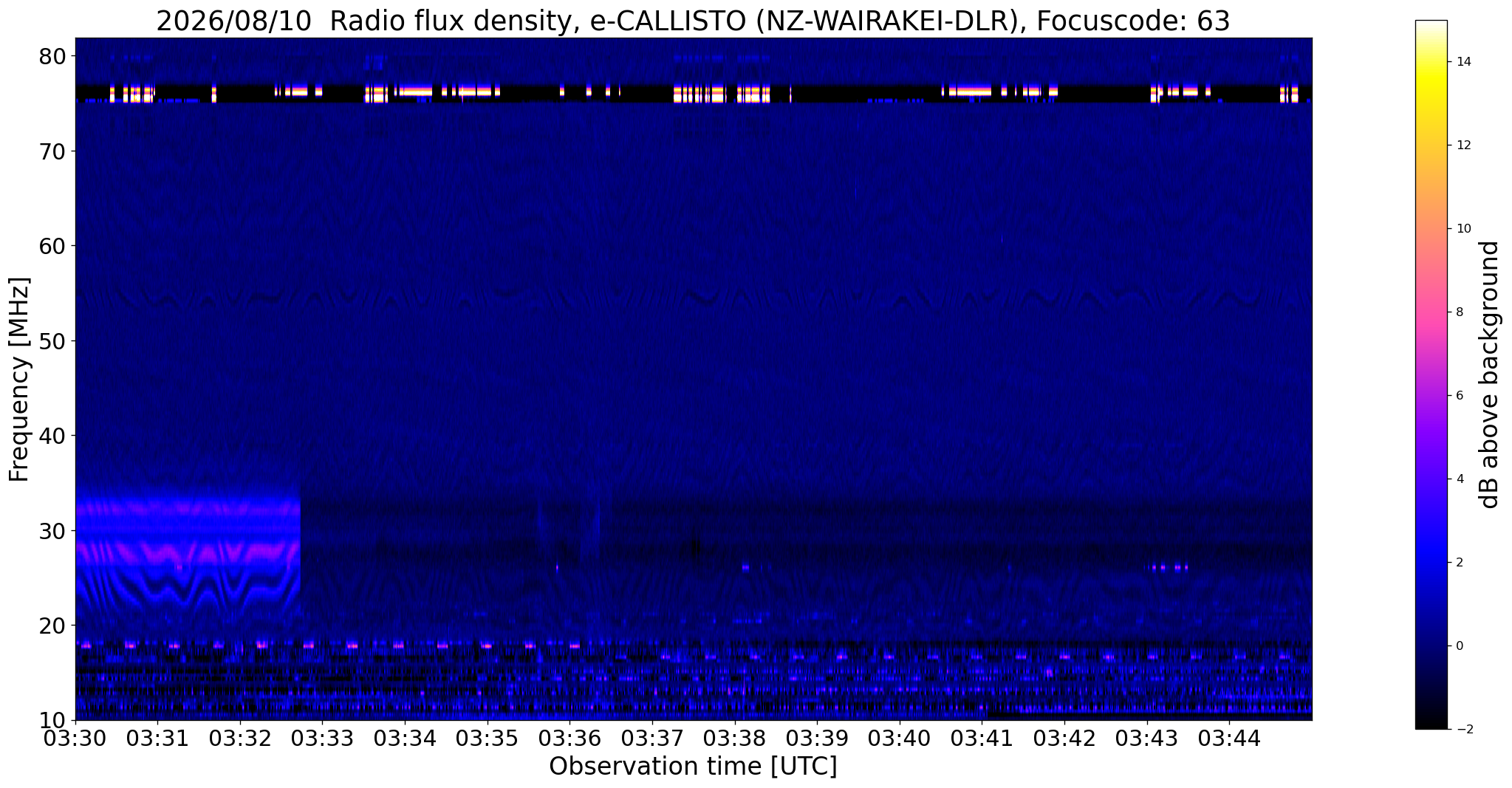Click the 03:30 time axis label
1512x788 pixels.
(75, 738)
